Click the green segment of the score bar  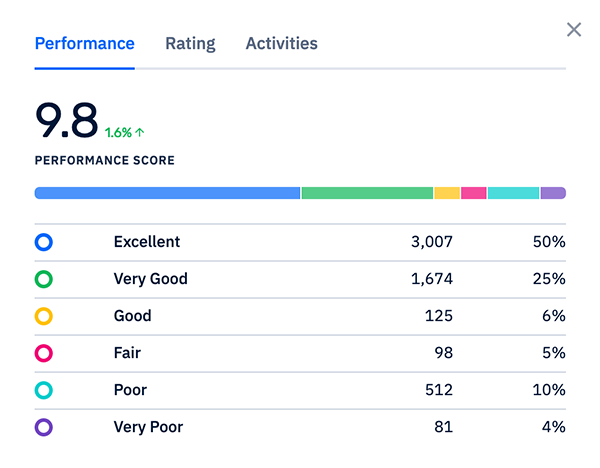click(367, 193)
